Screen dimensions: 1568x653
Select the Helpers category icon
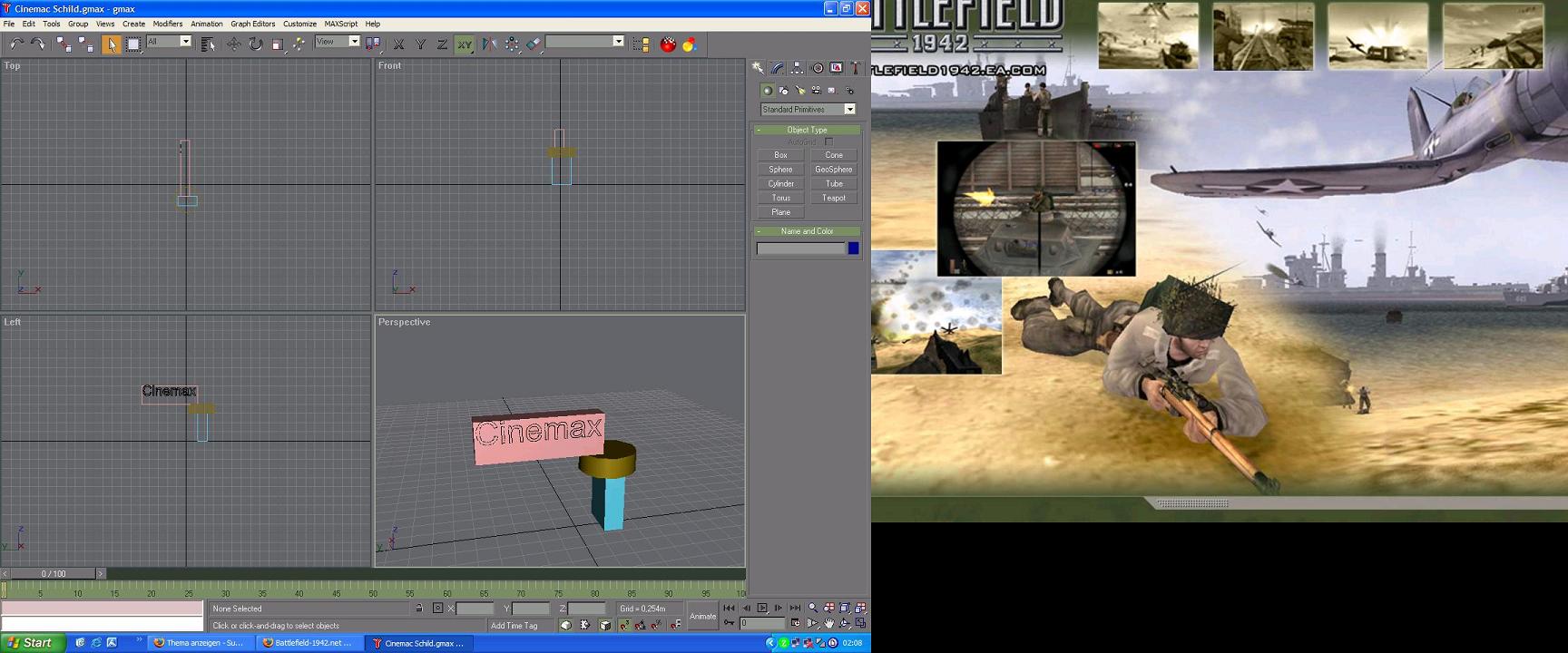coord(831,91)
